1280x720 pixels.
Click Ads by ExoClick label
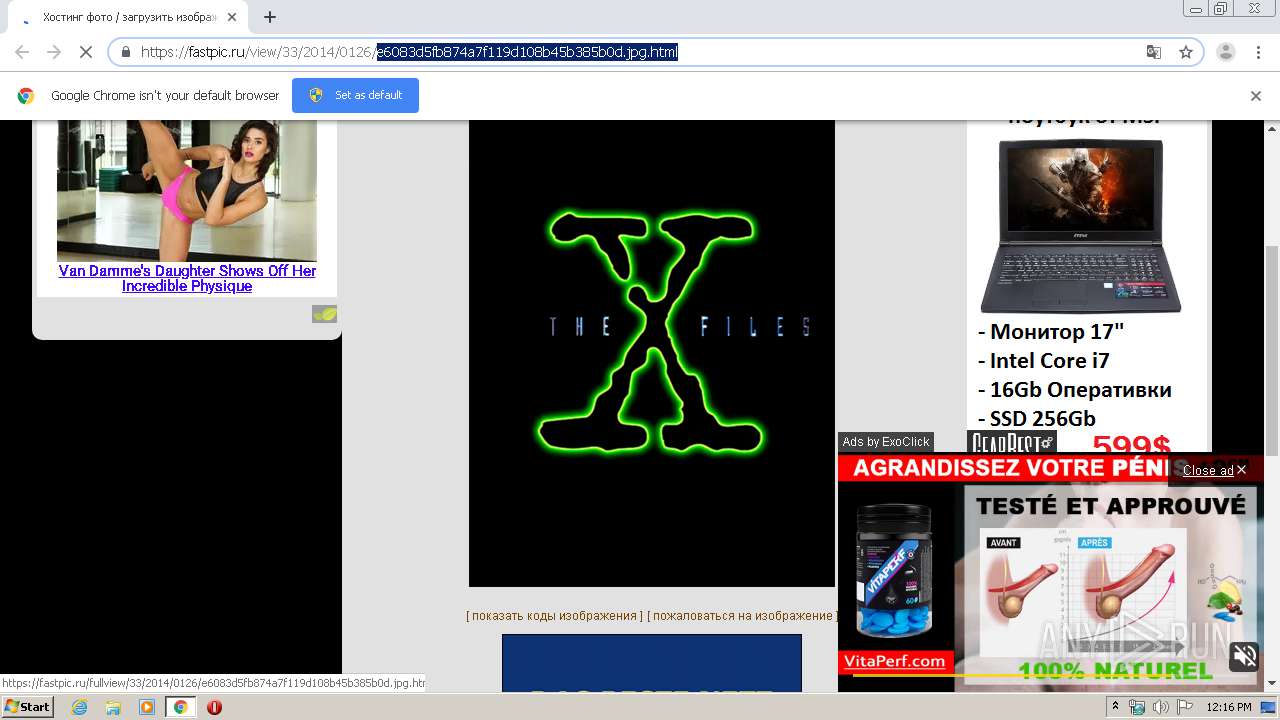tap(886, 442)
